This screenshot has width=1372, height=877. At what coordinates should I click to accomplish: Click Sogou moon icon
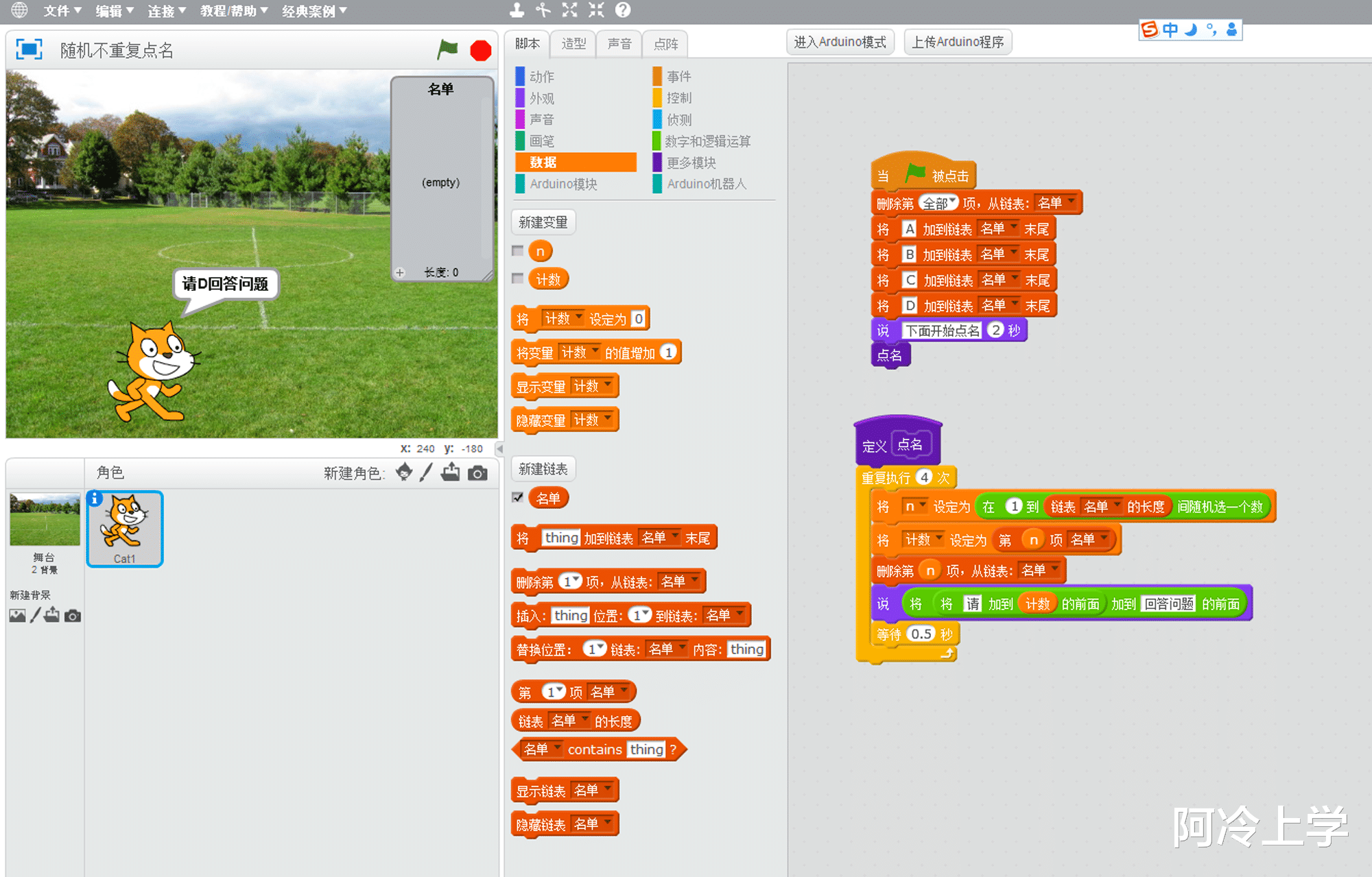[1192, 29]
